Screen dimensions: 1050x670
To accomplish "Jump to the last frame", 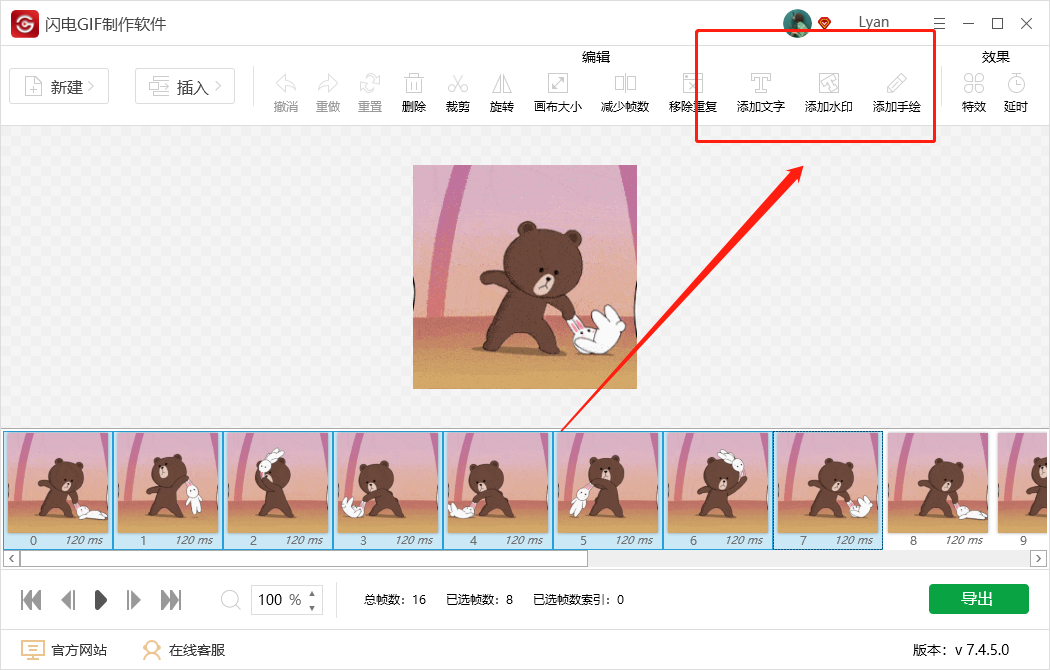I will [x=171, y=600].
